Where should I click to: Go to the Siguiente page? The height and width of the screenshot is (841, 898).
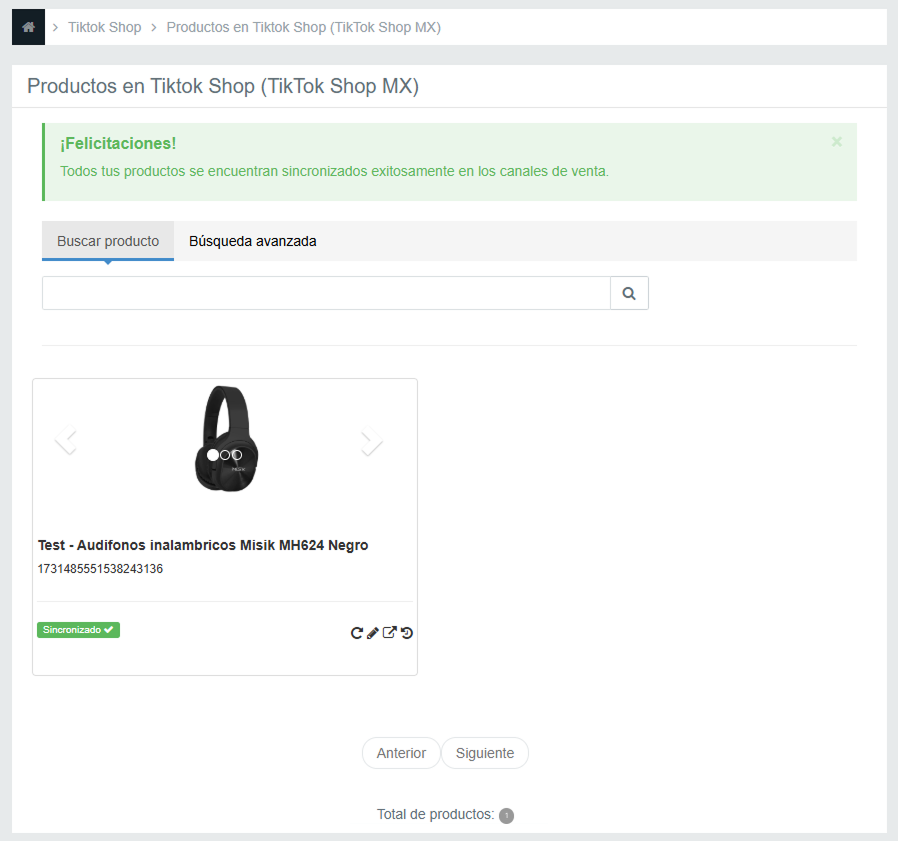click(485, 753)
